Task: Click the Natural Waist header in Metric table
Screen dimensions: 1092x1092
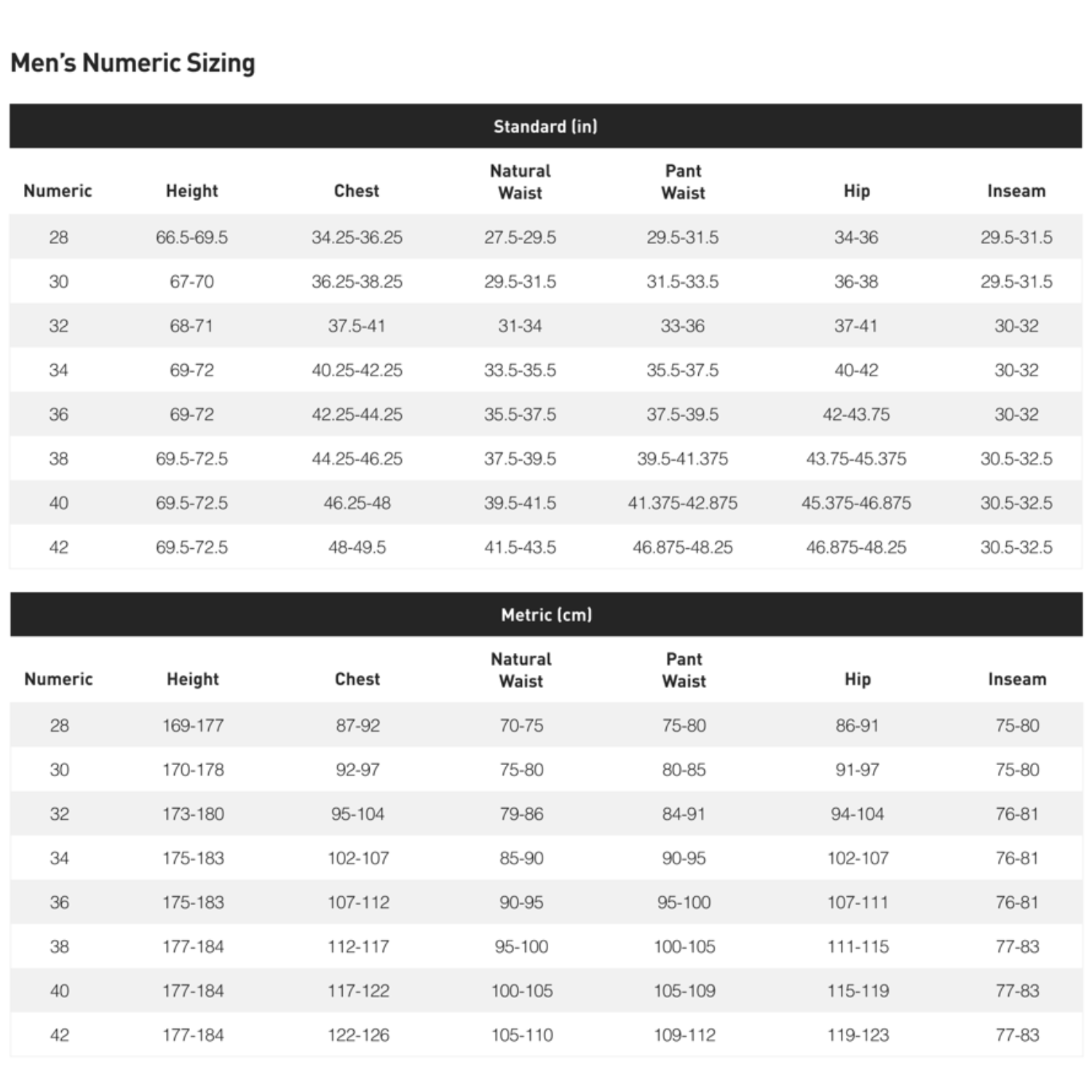Action: click(521, 670)
